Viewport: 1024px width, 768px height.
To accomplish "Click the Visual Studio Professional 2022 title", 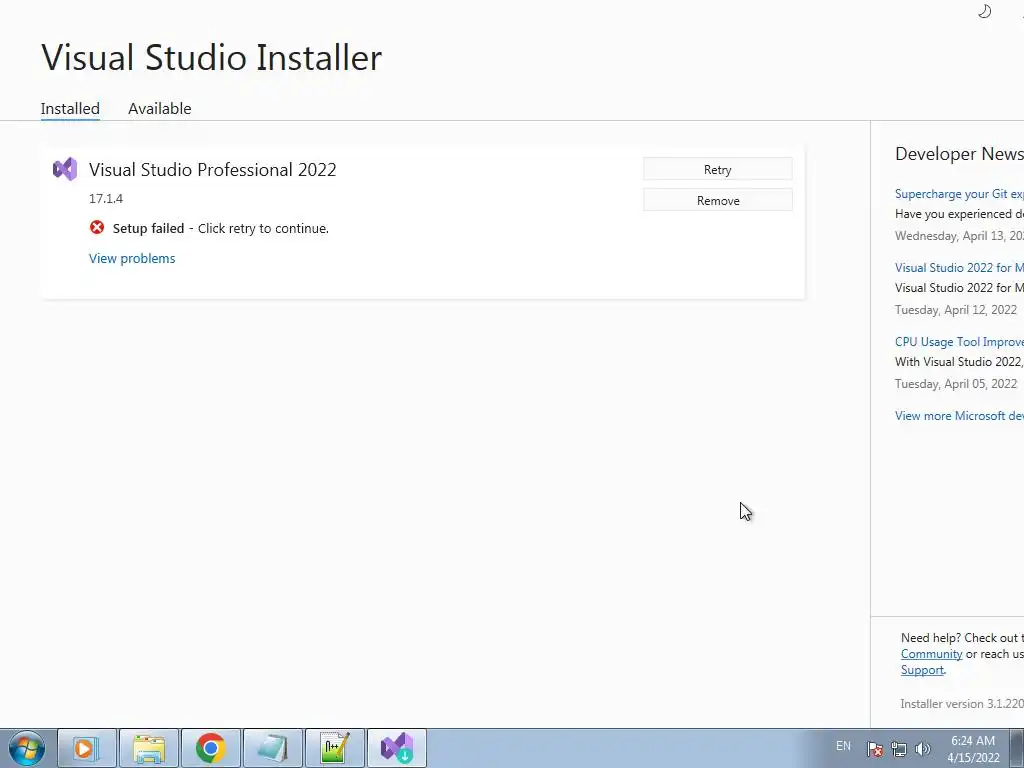I will click(x=213, y=170).
